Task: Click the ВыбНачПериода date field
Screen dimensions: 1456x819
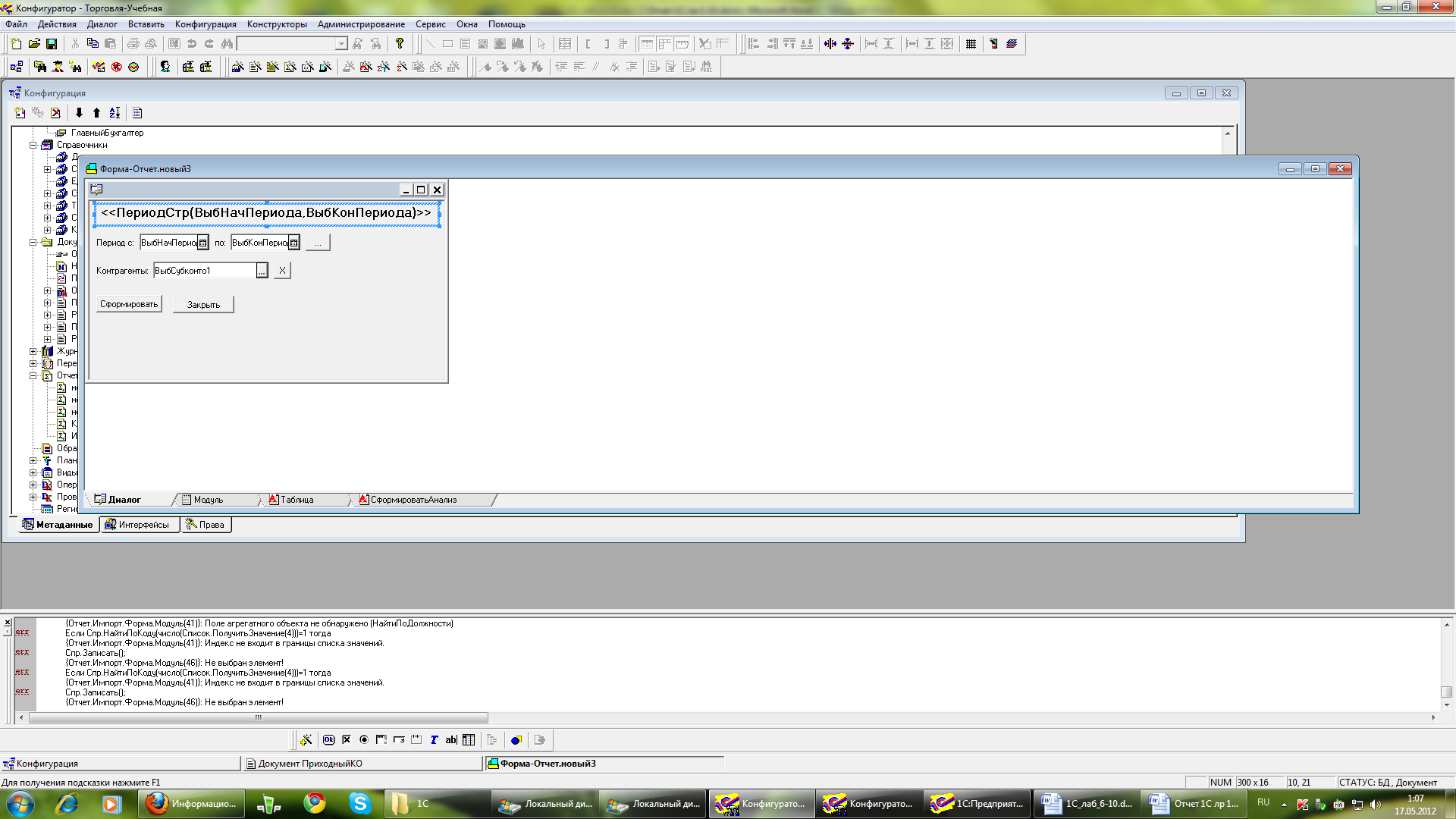Action: 168,243
